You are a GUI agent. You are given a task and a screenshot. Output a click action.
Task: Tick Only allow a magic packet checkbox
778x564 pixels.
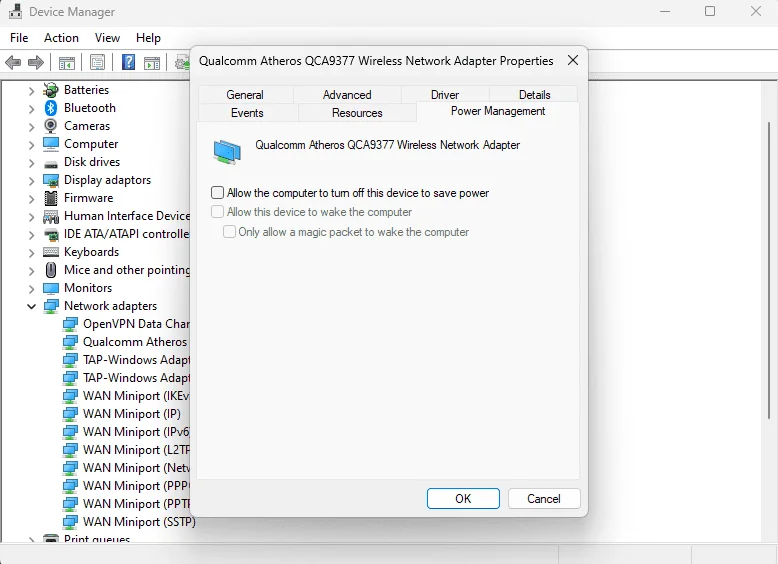pyautogui.click(x=229, y=232)
